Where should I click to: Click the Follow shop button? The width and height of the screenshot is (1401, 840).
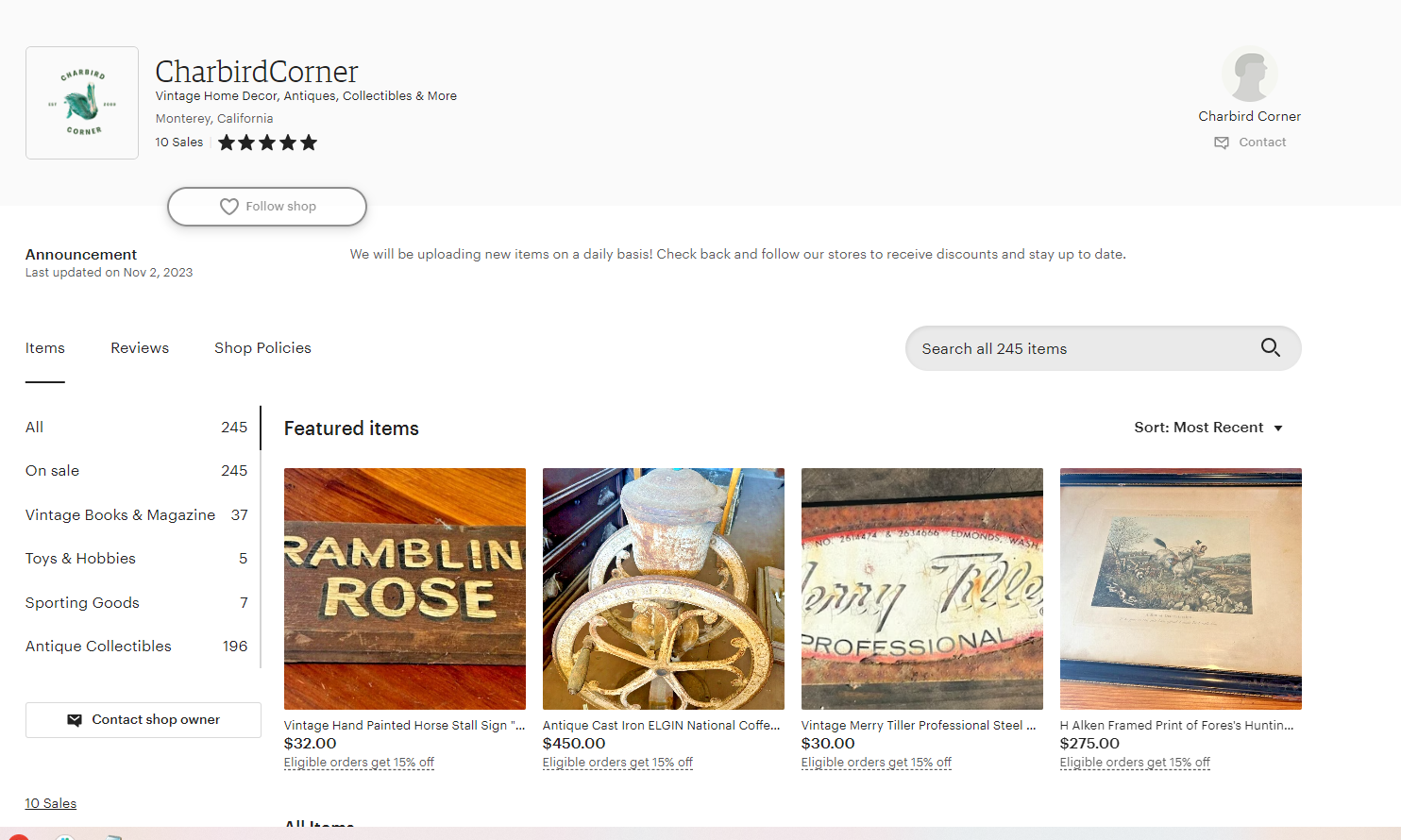[267, 207]
